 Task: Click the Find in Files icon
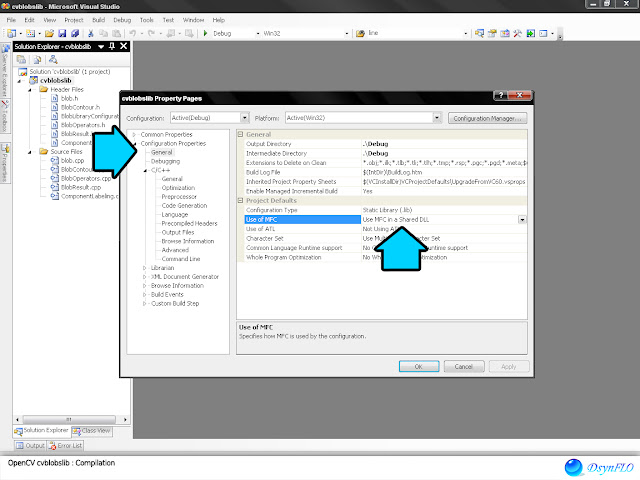[x=360, y=33]
